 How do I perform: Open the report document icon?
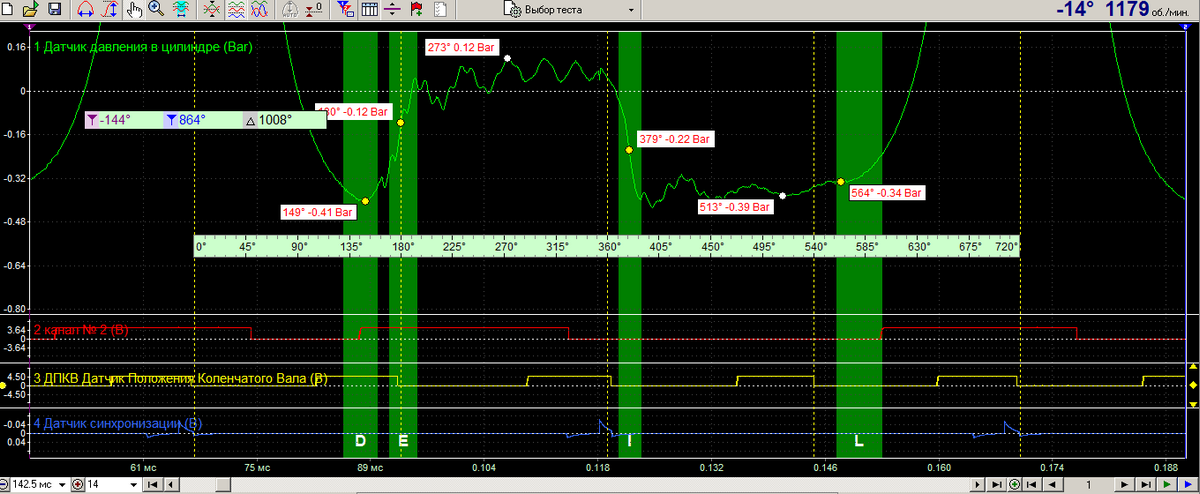(x=441, y=10)
